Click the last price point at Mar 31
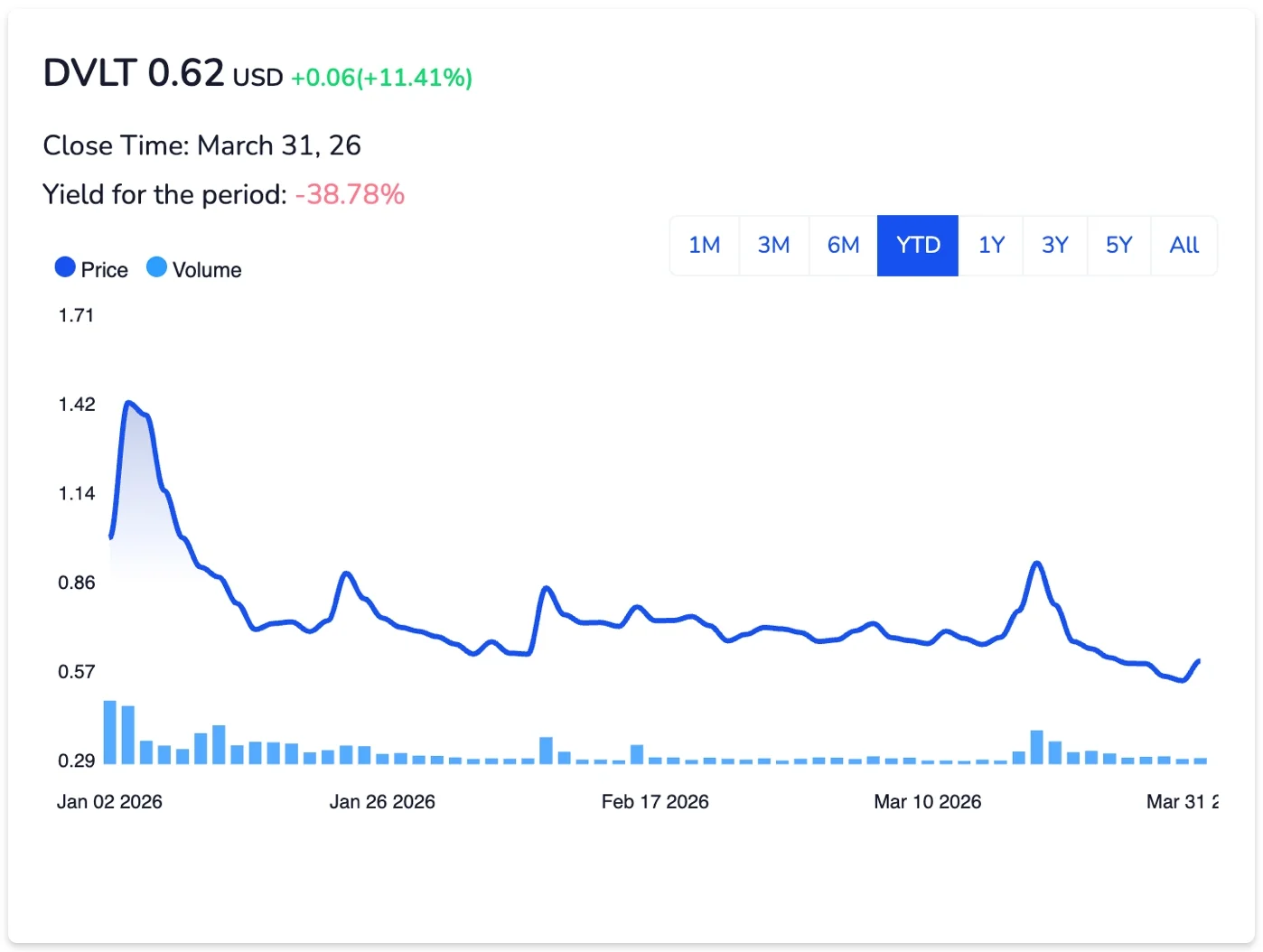Screen dimensions: 1263x952 (1198, 661)
